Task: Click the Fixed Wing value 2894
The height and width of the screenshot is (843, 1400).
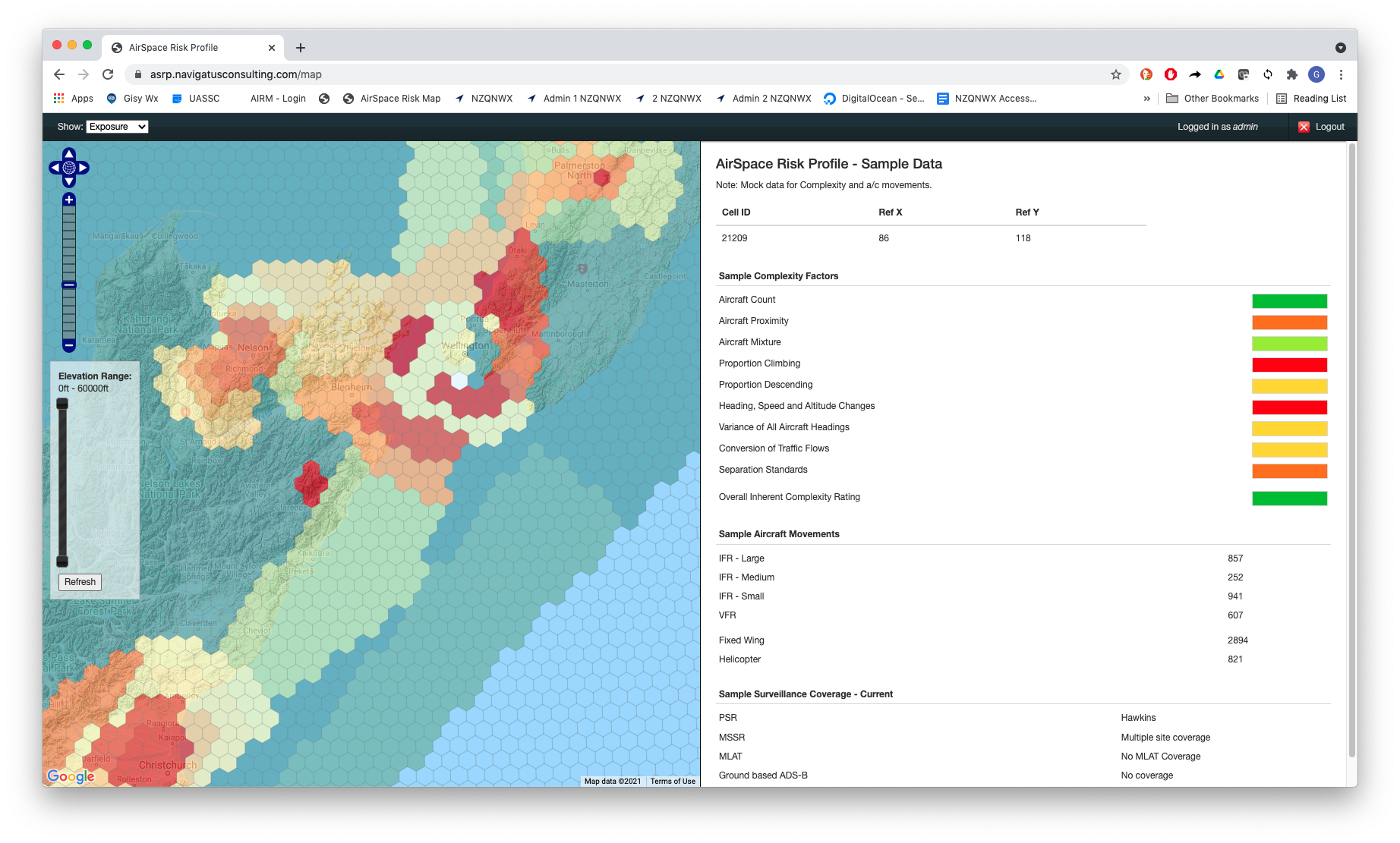Action: 1238,640
